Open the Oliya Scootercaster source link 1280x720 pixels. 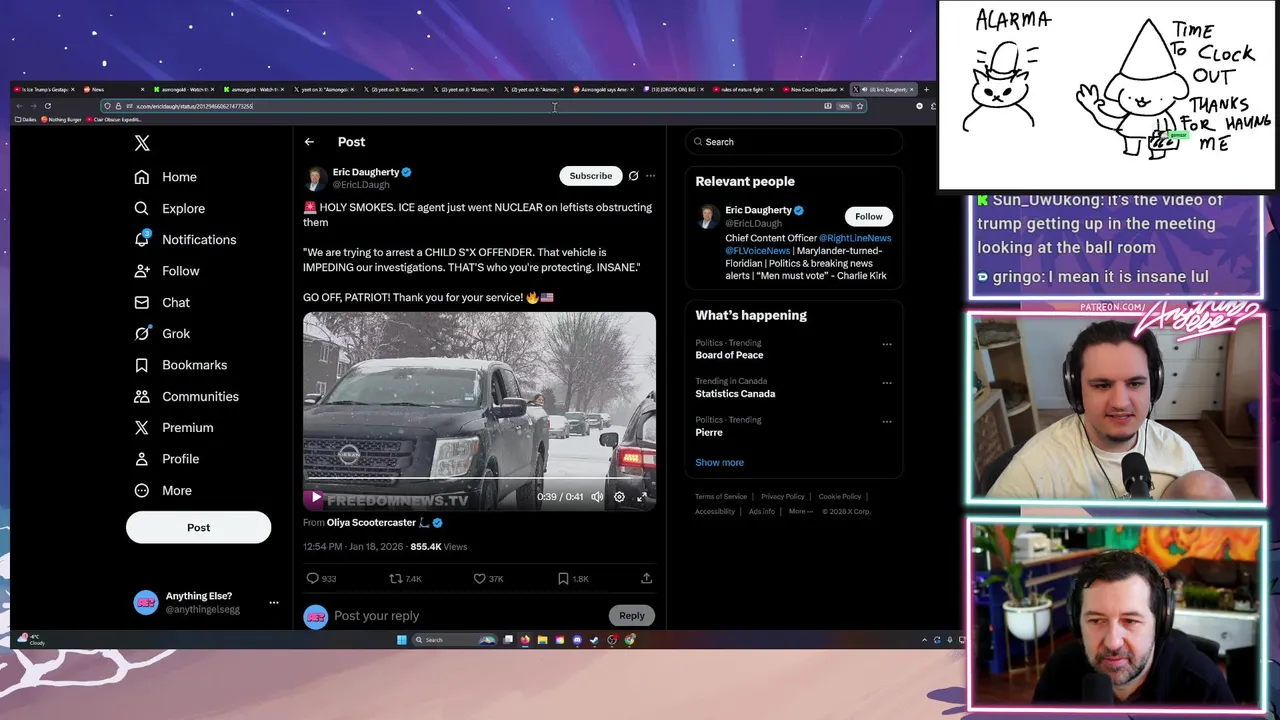(371, 523)
